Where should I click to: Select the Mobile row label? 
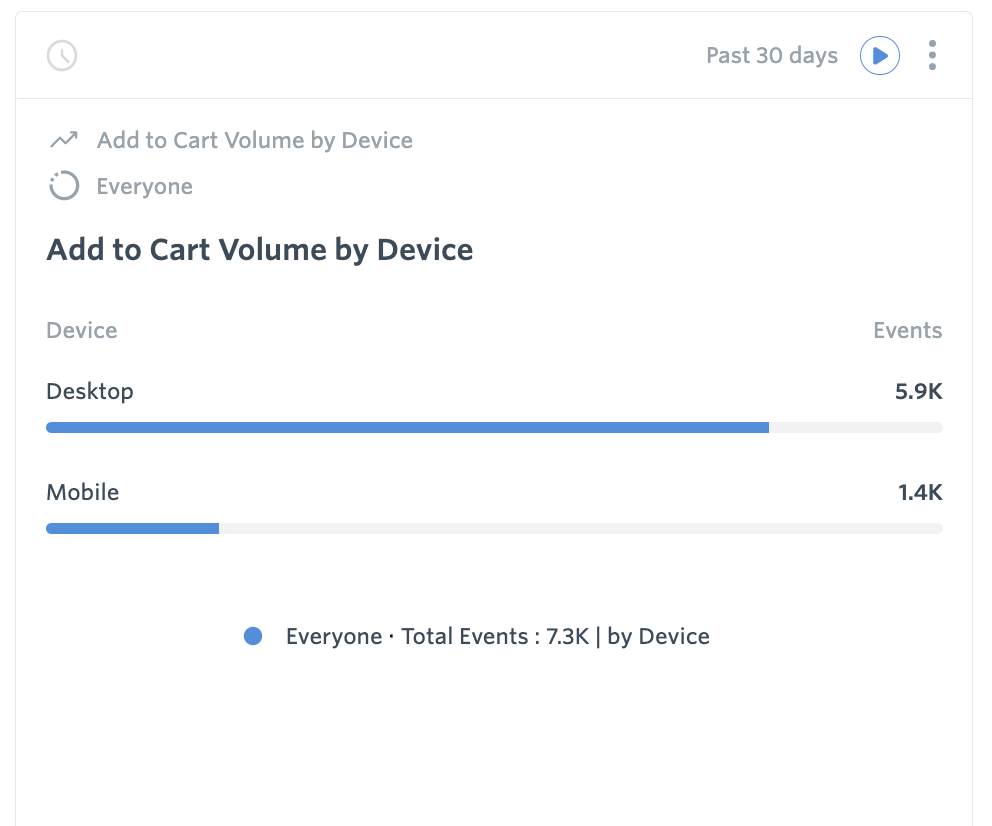[82, 492]
